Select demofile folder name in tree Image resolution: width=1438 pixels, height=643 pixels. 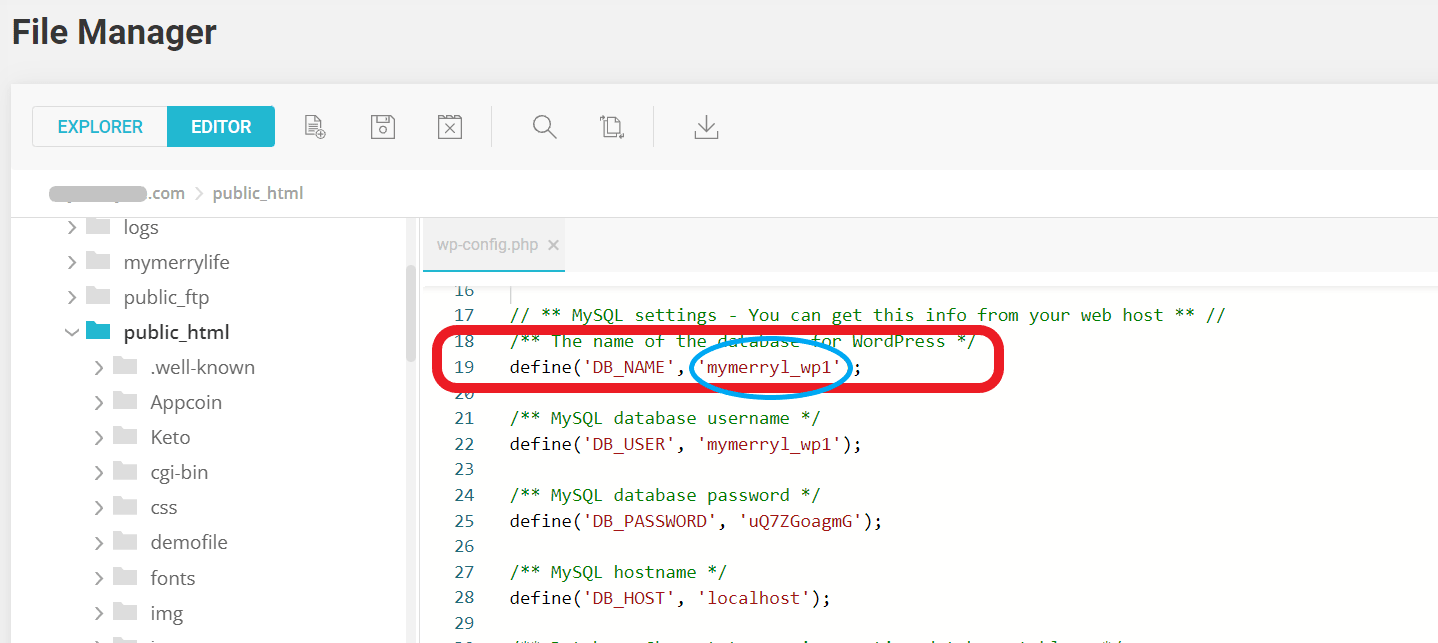(189, 543)
